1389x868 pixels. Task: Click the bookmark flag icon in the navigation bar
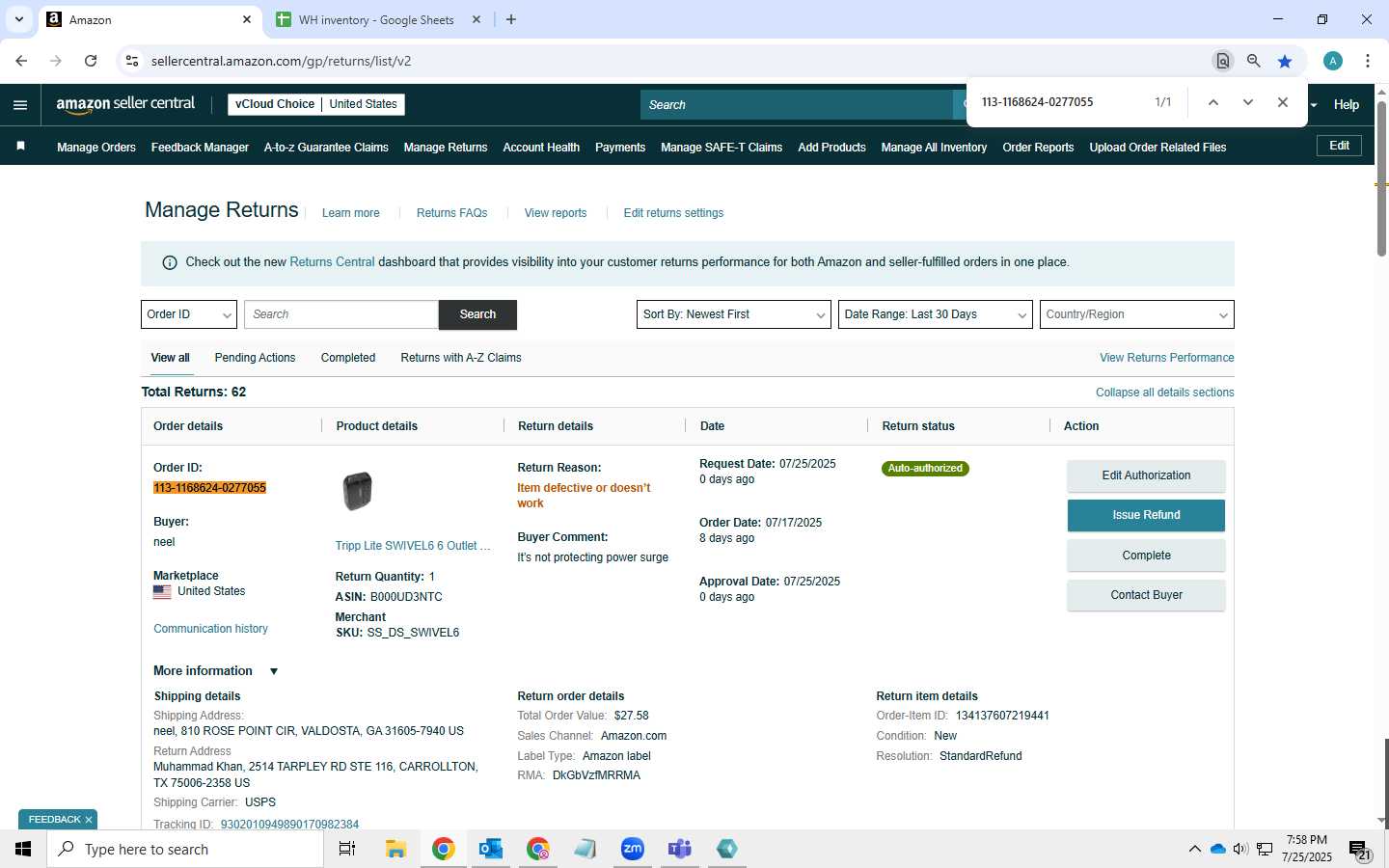pos(20,147)
